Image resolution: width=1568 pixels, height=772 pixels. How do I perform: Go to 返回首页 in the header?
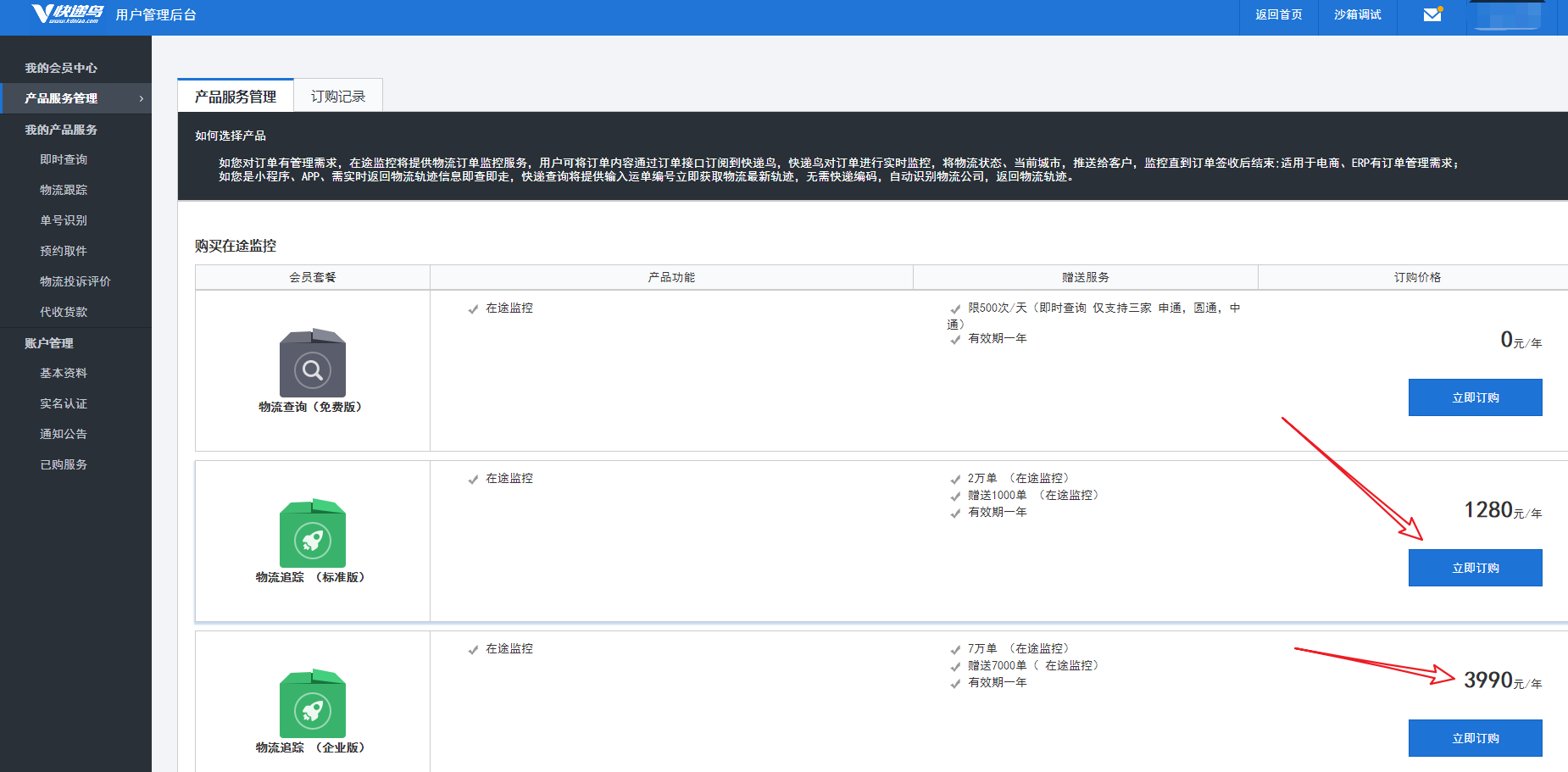pos(1278,14)
